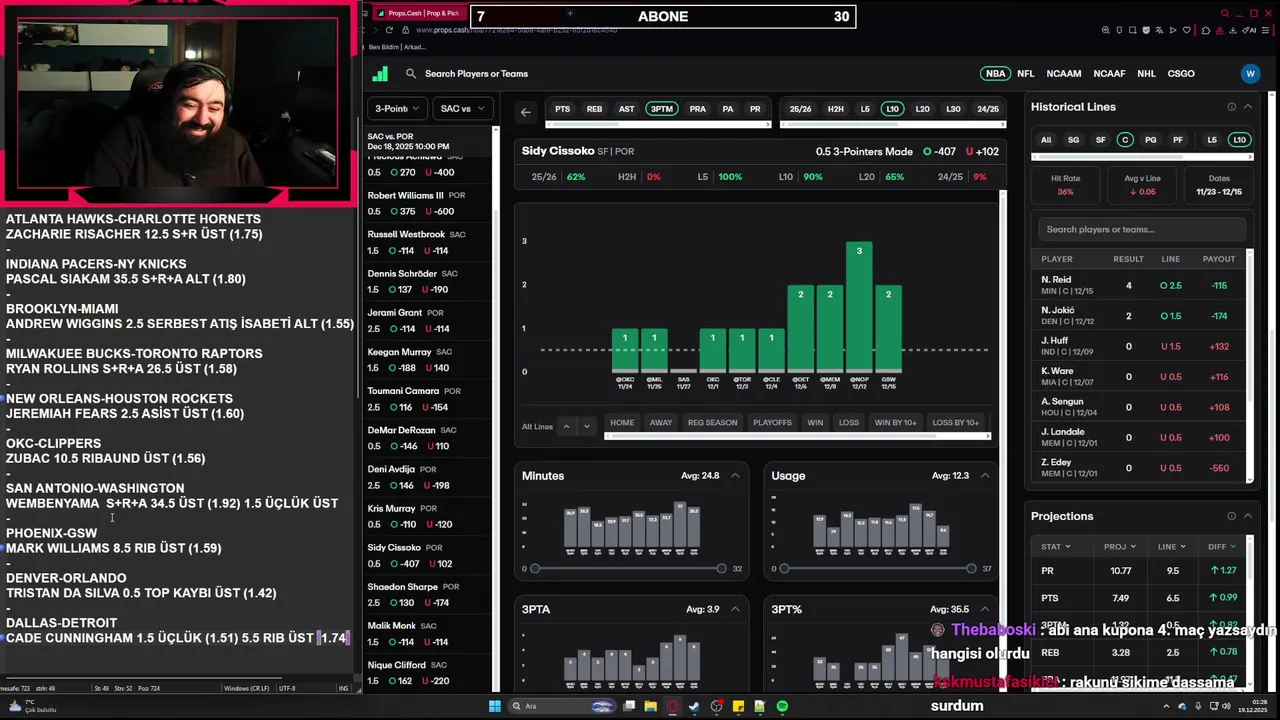Click the Search Players or Teams field
Image resolution: width=1280 pixels, height=720 pixels.
click(x=476, y=74)
